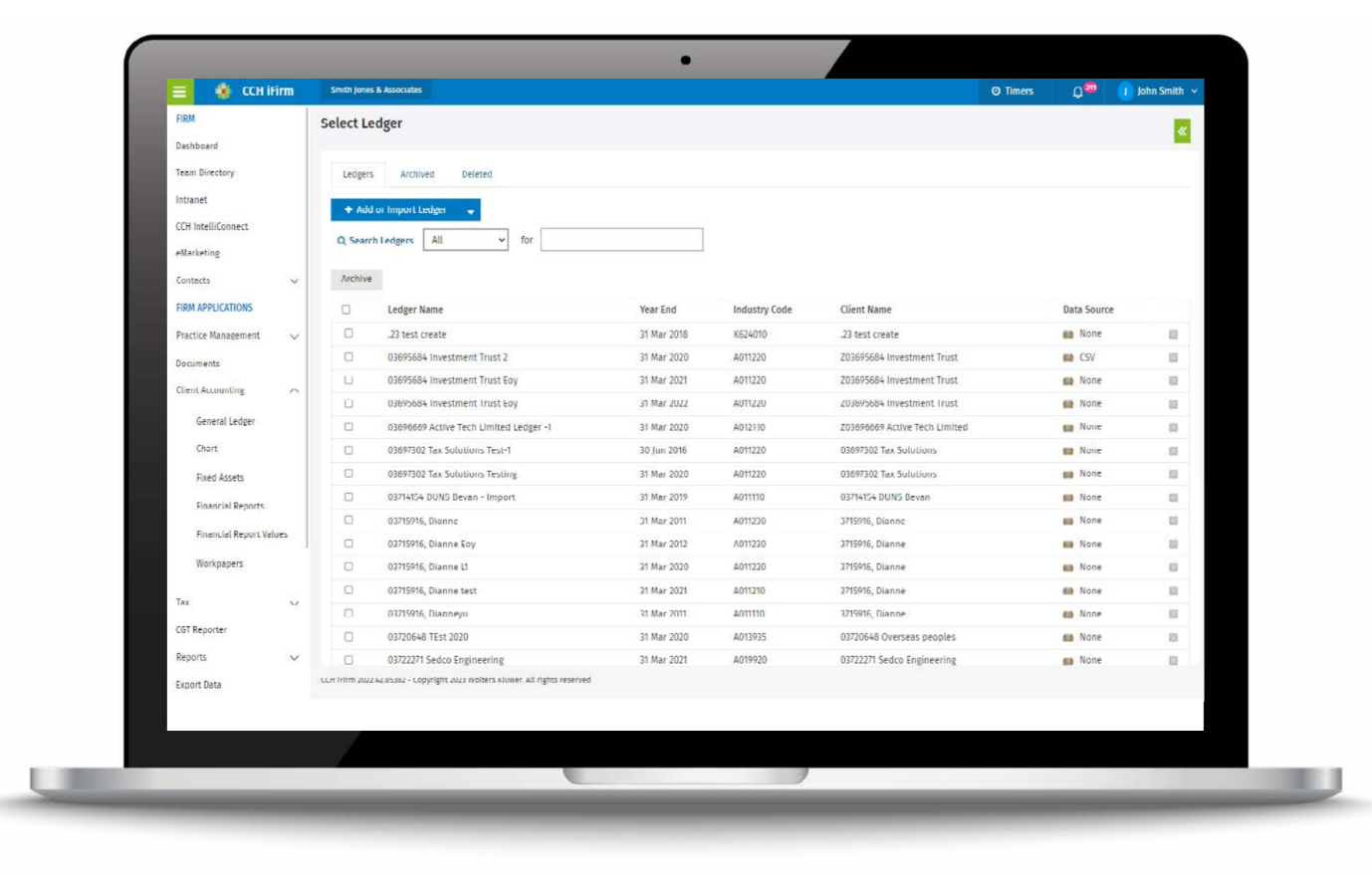Viewport: 1372px width, 885px height.
Task: Switch to the Deleted tab
Action: tap(476, 174)
